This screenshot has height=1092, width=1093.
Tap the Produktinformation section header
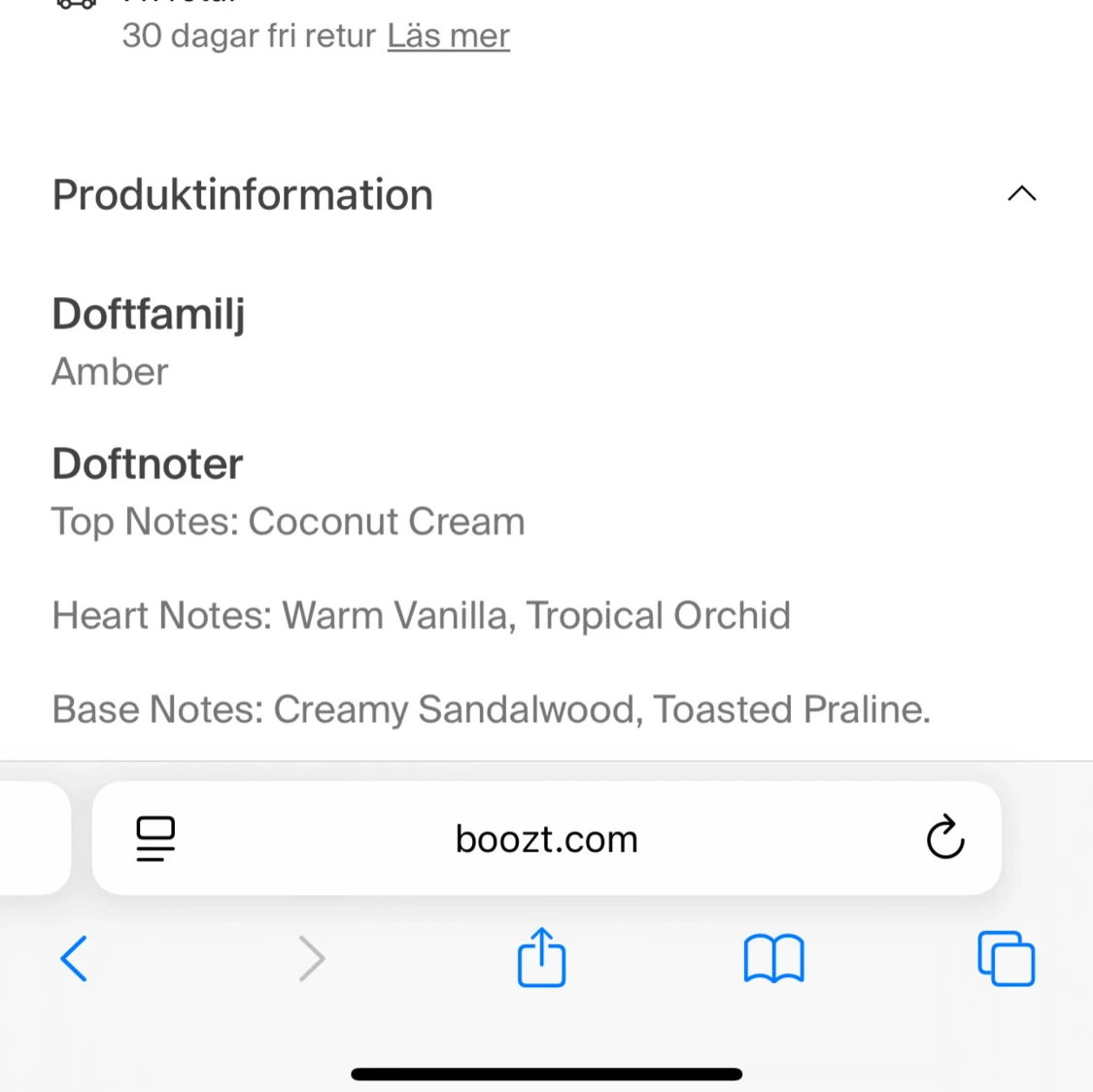[x=243, y=194]
